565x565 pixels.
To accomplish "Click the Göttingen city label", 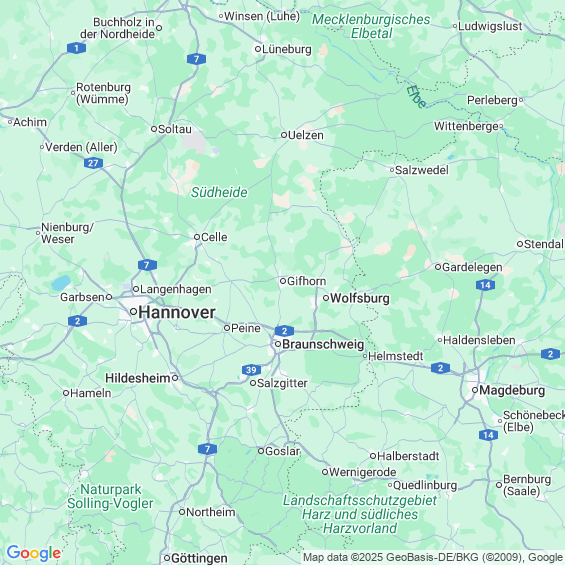I will (x=199, y=558).
